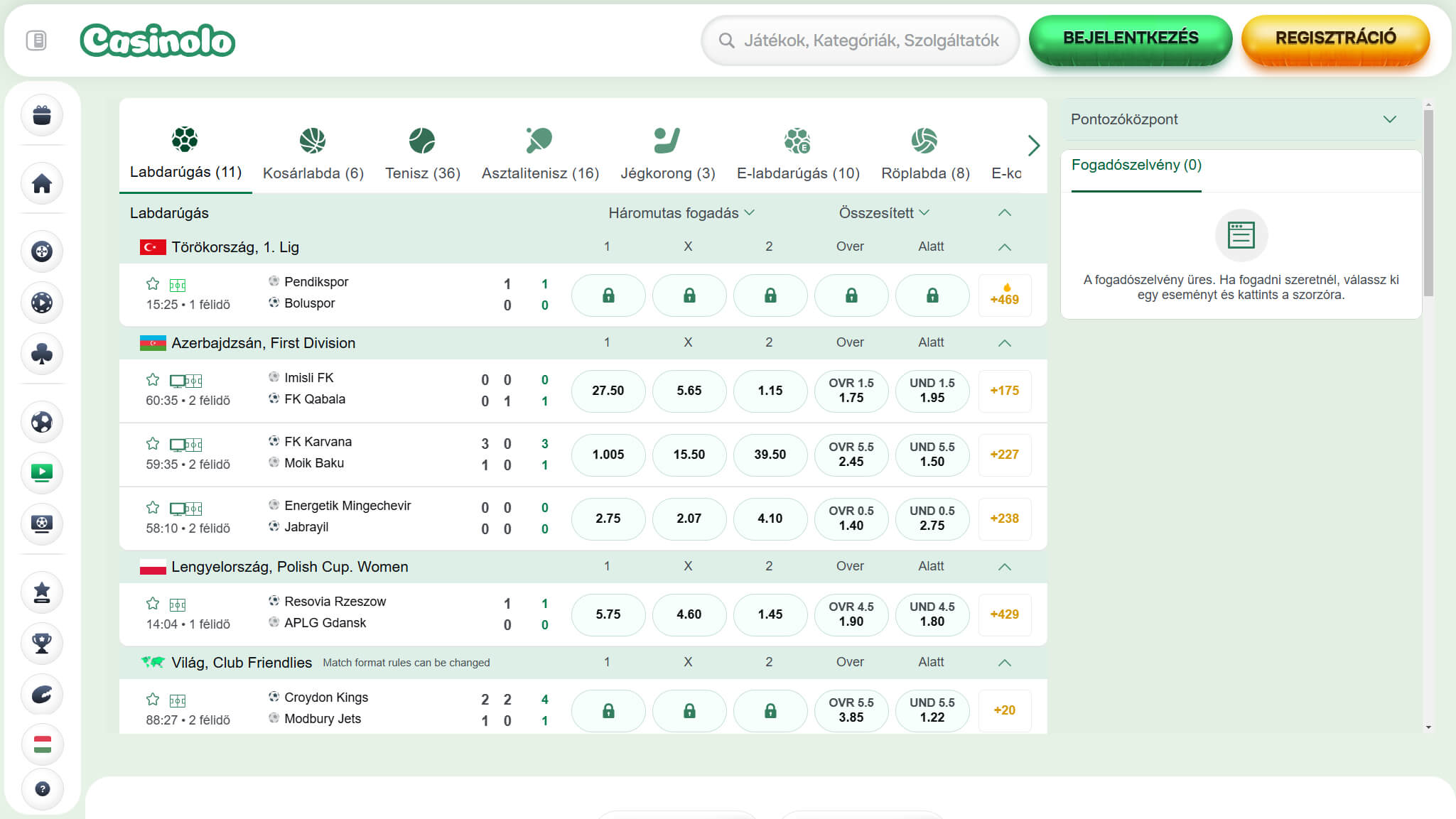Open live stream icon for Energetik Mingechevir match
Viewport: 1456px width, 819px height.
coord(178,509)
